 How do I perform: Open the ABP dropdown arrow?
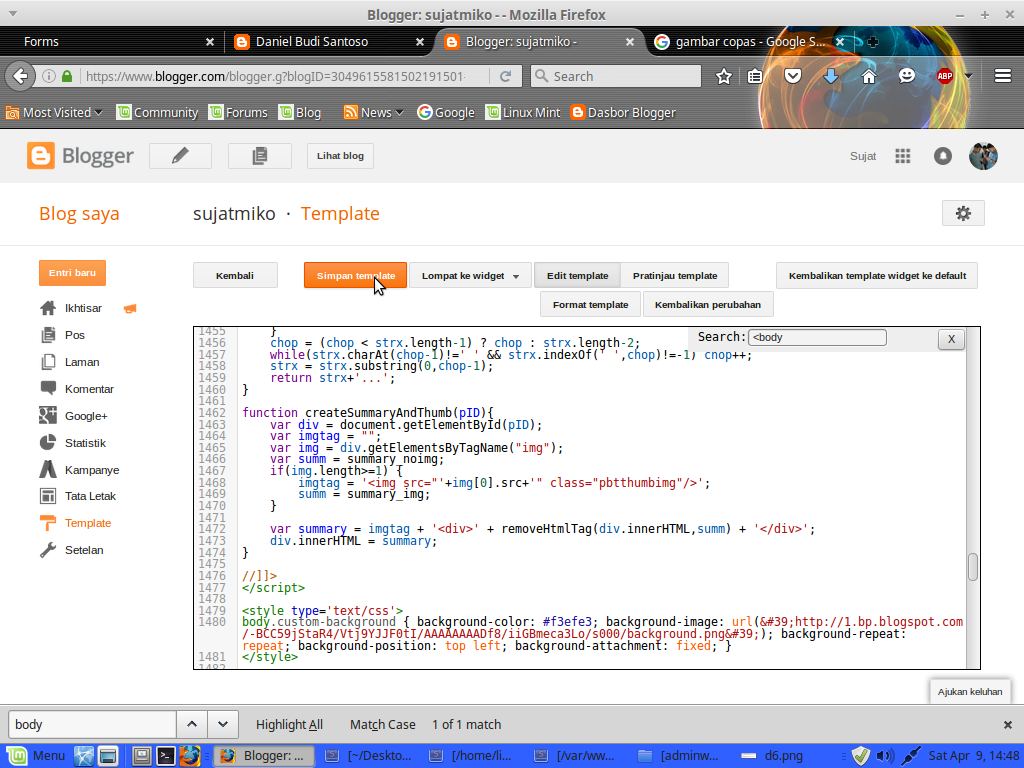click(x=968, y=76)
